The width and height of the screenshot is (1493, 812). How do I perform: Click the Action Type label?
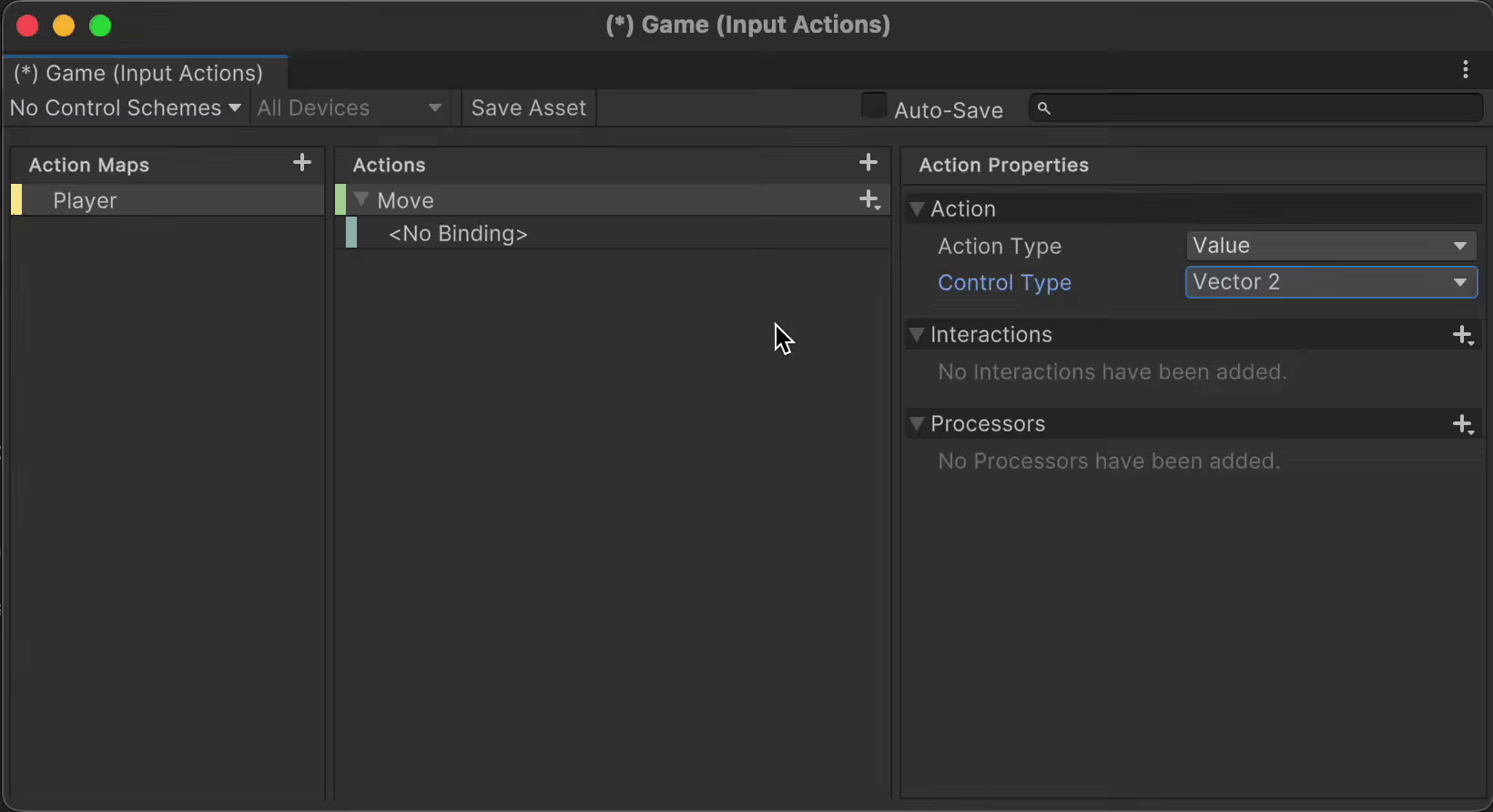[x=1000, y=246]
